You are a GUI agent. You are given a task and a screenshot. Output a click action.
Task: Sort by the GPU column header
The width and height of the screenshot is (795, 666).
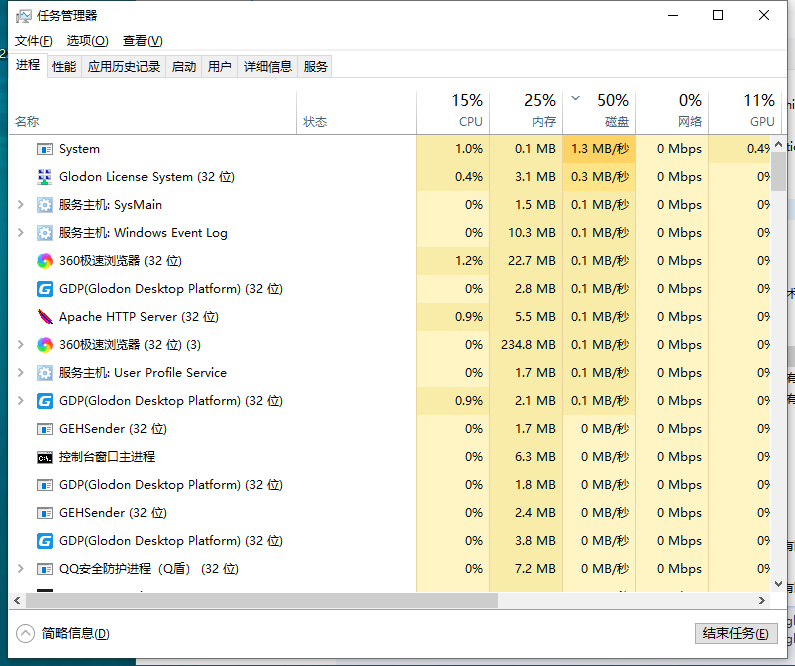coord(745,113)
